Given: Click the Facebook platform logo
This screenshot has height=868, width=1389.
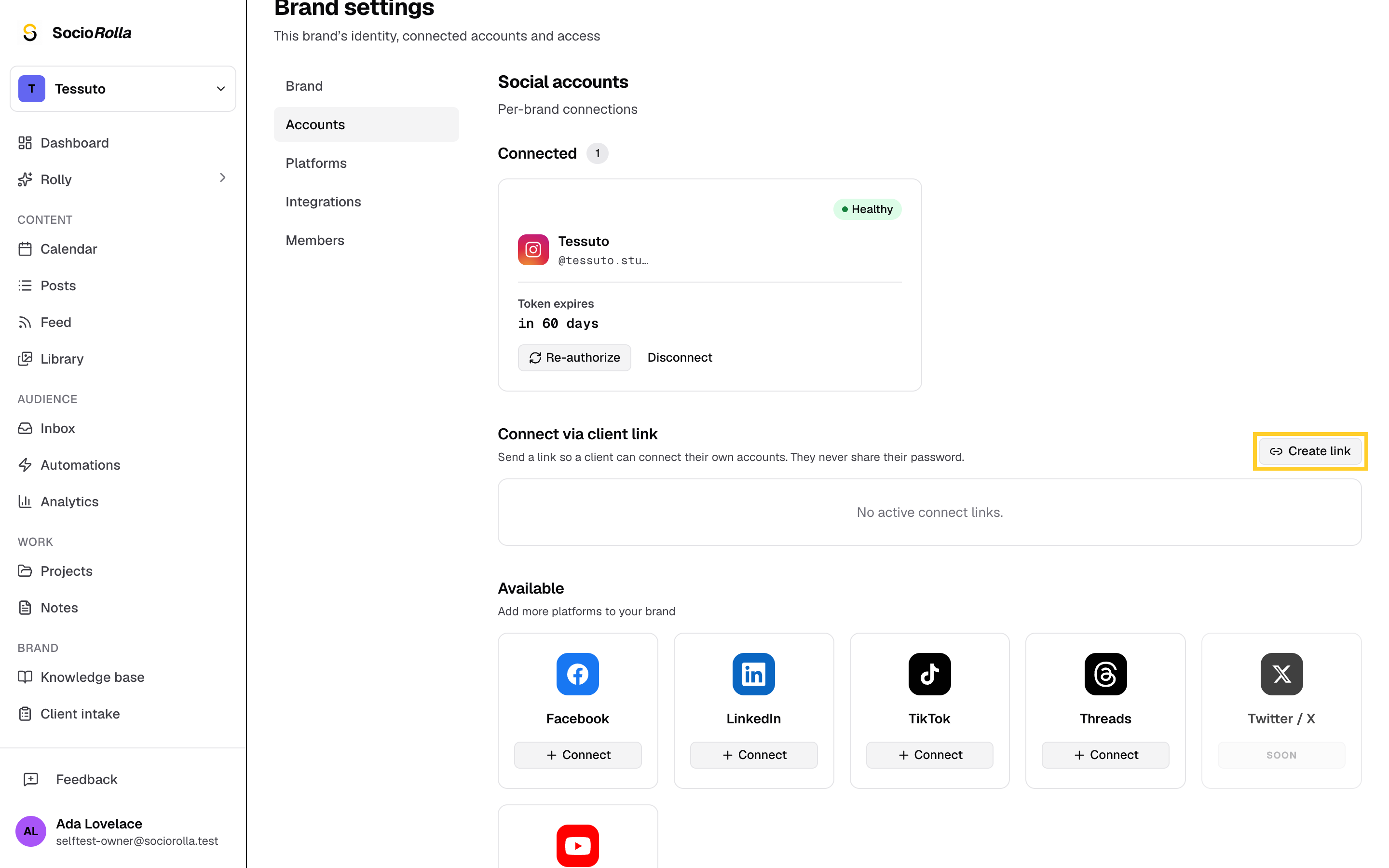Looking at the screenshot, I should click(x=577, y=674).
